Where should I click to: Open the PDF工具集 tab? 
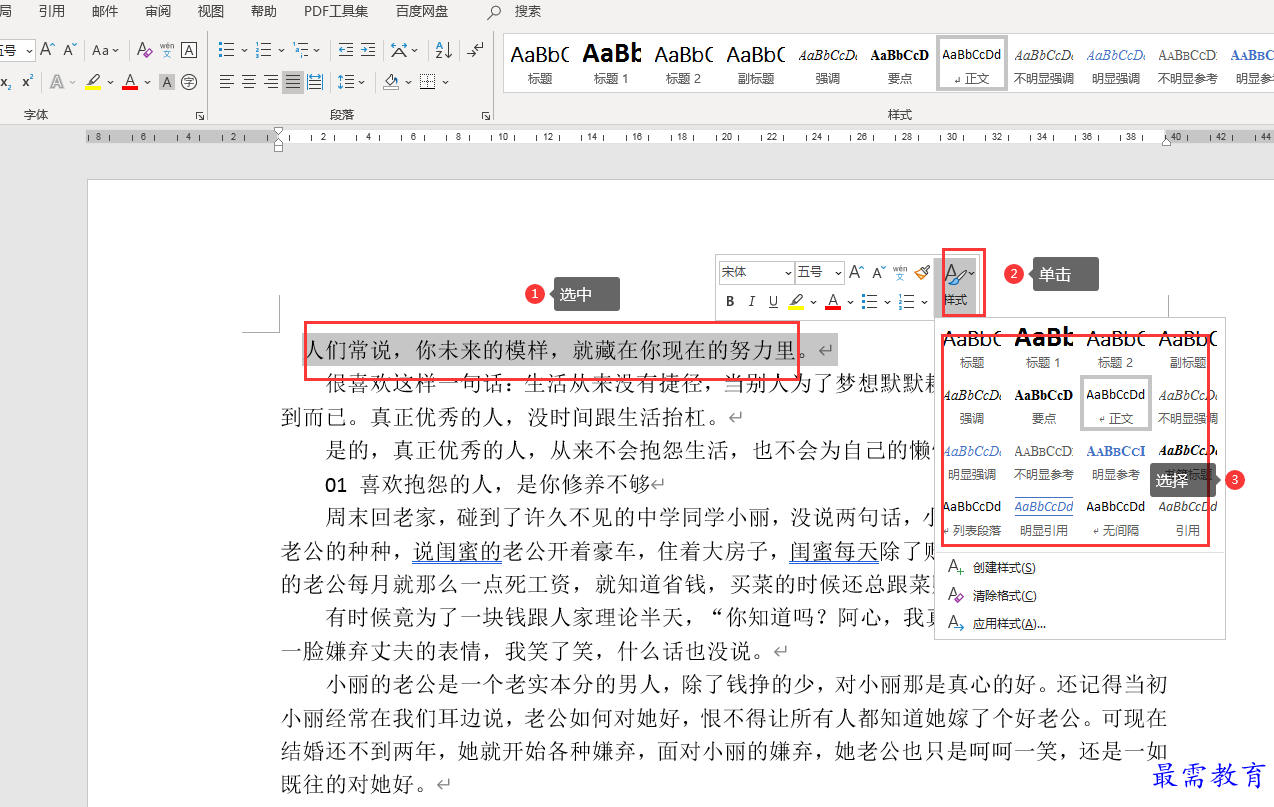click(x=336, y=11)
